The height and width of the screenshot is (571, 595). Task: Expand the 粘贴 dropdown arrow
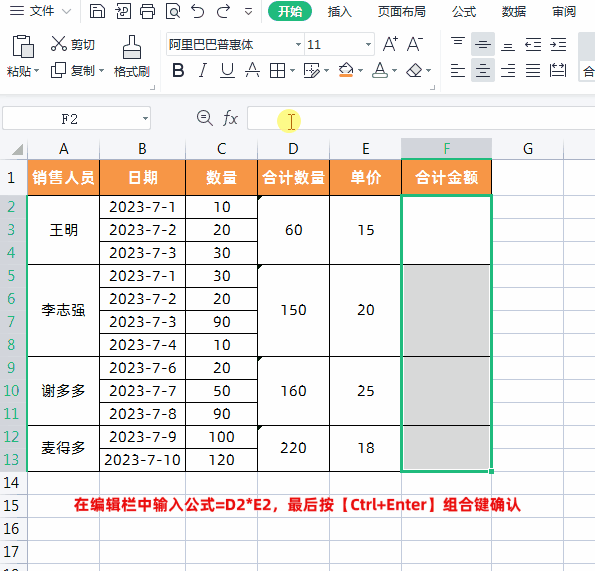pos(36,71)
